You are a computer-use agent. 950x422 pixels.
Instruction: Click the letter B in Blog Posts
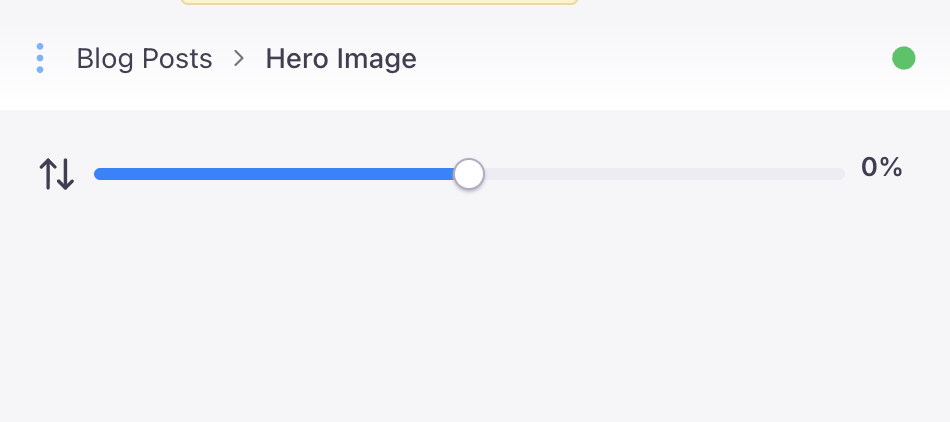(84, 59)
